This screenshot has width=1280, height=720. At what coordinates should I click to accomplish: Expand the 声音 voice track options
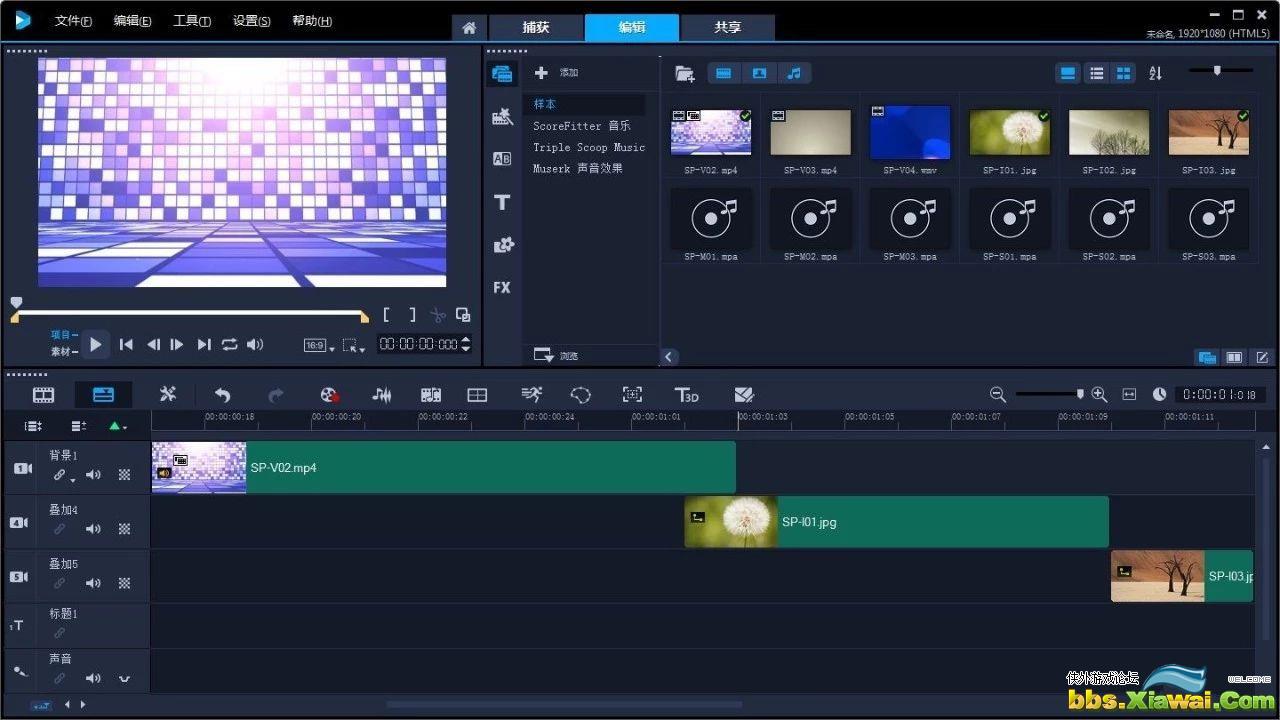tap(125, 679)
